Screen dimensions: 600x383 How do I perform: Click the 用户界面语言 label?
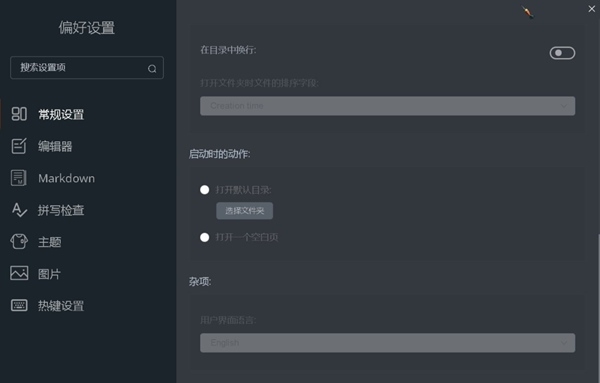tap(228, 320)
